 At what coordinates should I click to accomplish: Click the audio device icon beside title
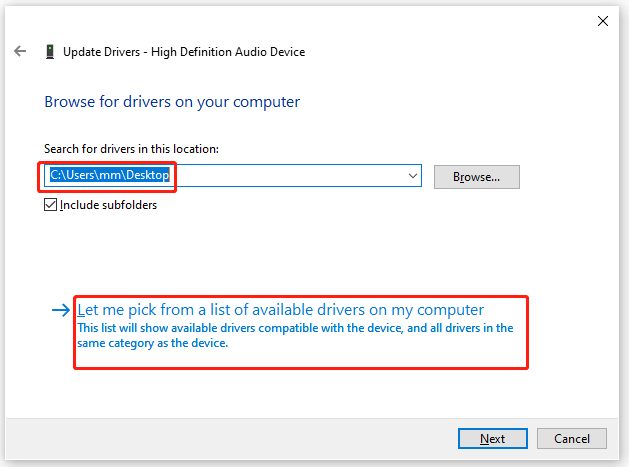[x=50, y=52]
